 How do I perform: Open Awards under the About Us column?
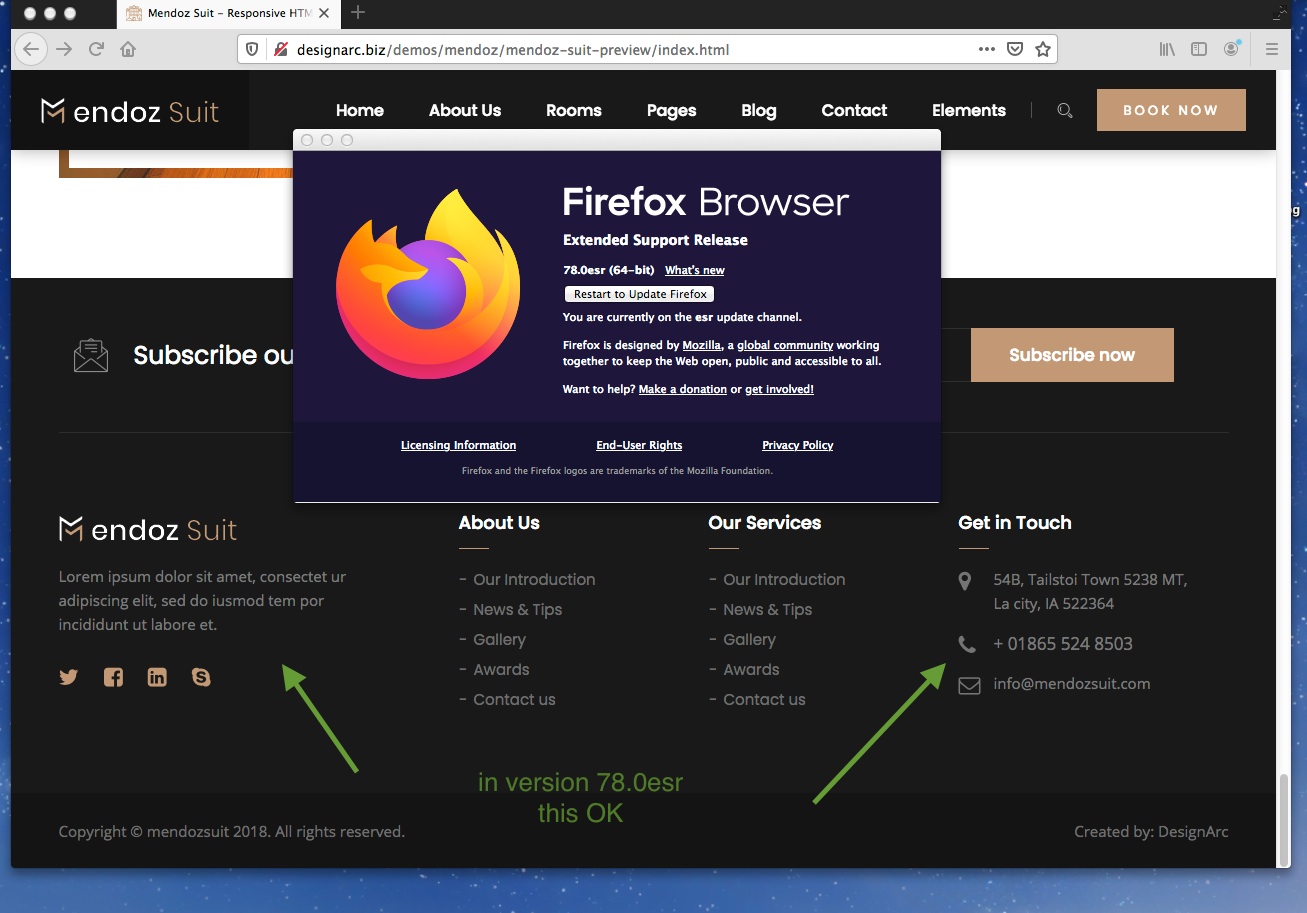(x=501, y=669)
